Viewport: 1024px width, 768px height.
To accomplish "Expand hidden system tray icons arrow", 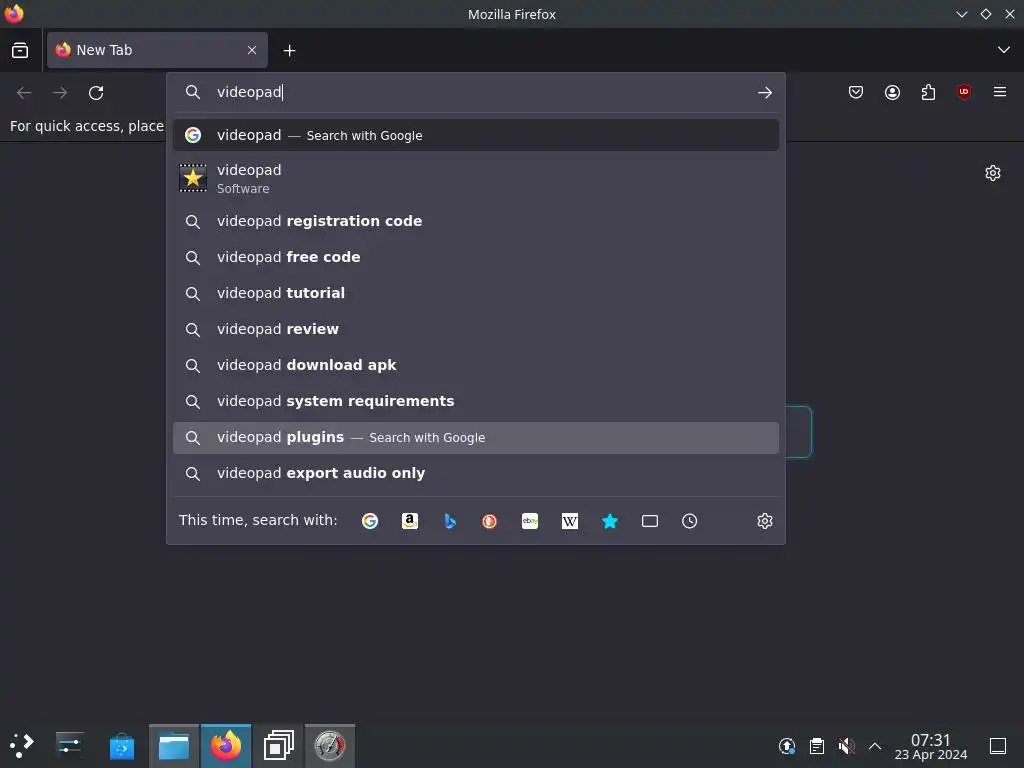I will [875, 746].
